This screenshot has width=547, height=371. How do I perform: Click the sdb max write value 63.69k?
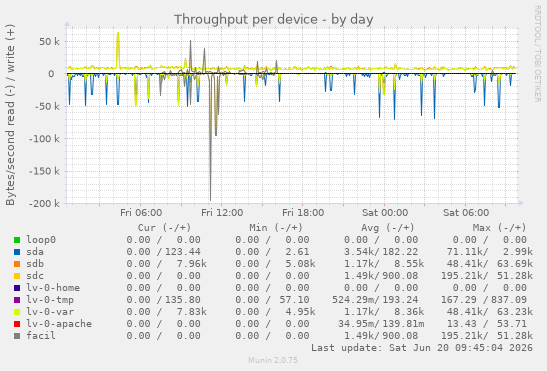click(x=515, y=264)
